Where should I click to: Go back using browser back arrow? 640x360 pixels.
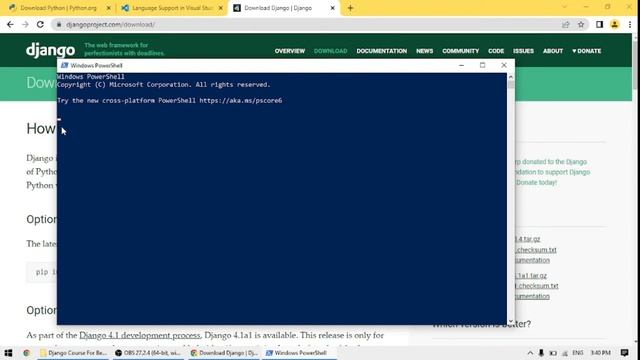pyautogui.click(x=10, y=24)
